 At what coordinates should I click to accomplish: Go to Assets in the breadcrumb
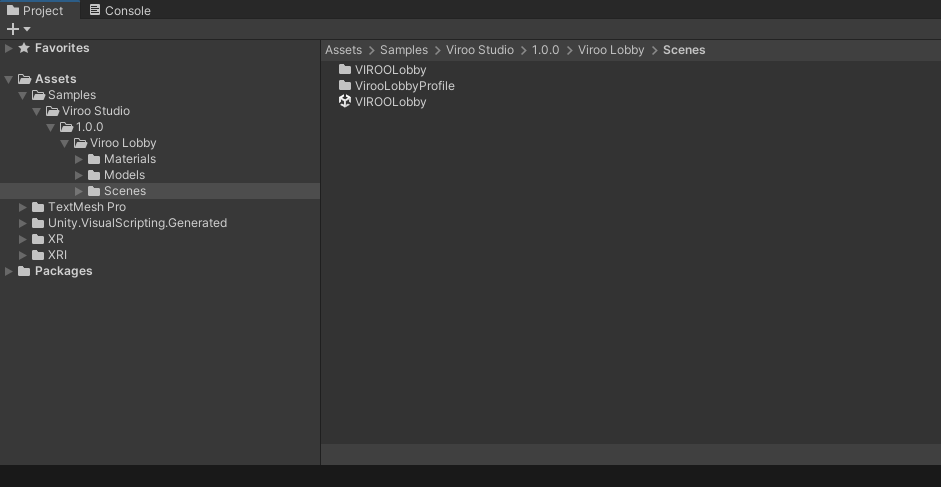pyautogui.click(x=343, y=50)
